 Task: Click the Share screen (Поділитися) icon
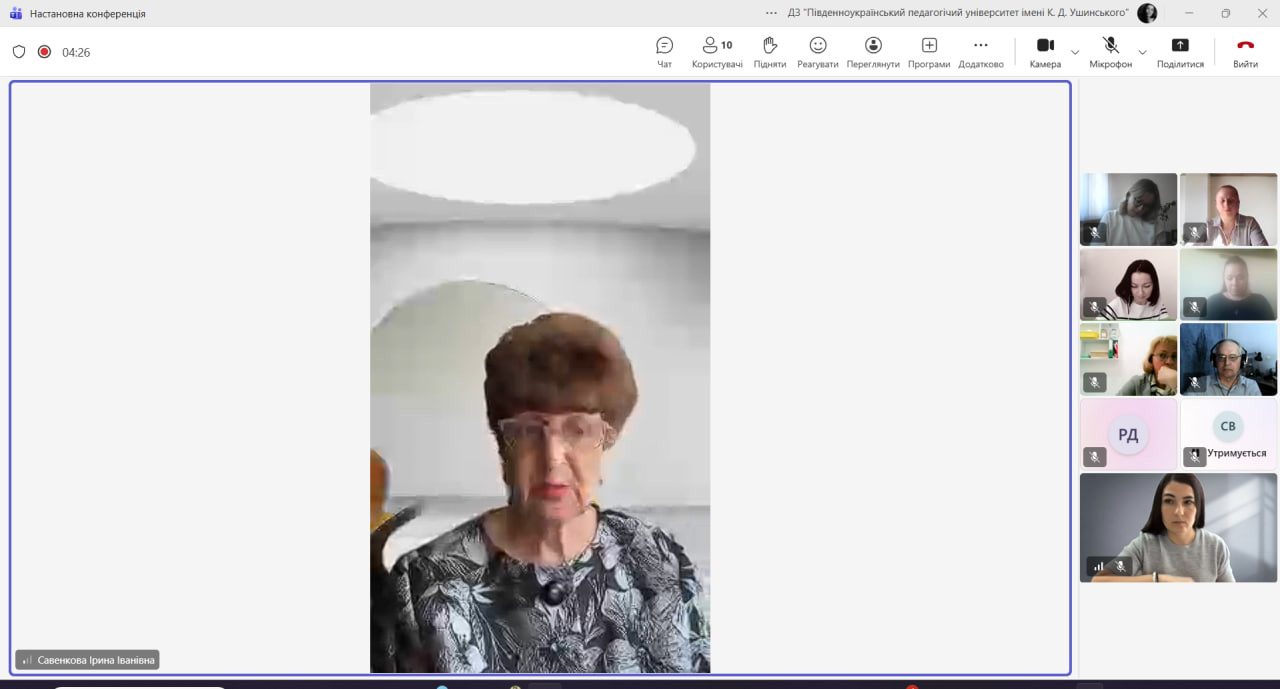point(1180,52)
